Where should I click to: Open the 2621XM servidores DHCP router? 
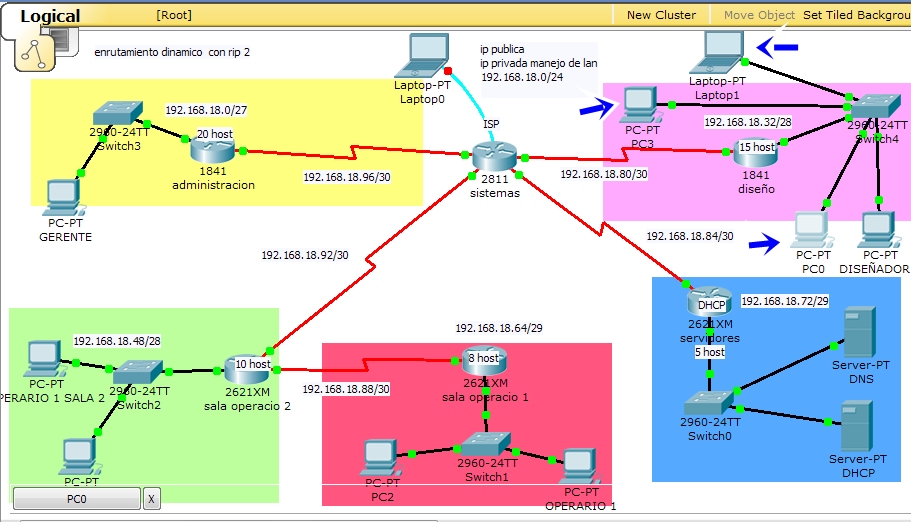(709, 302)
